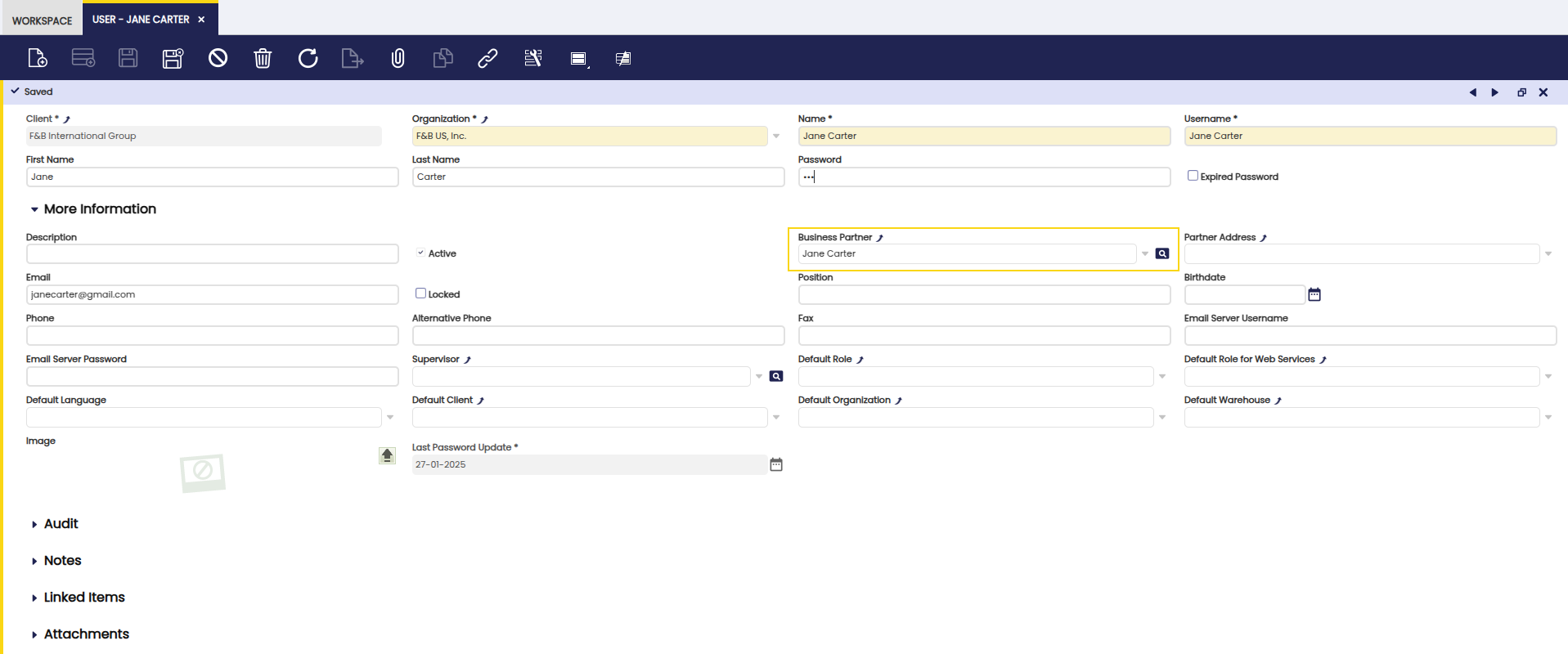Click the Username field
Image resolution: width=1568 pixels, height=654 pixels.
tap(1370, 136)
